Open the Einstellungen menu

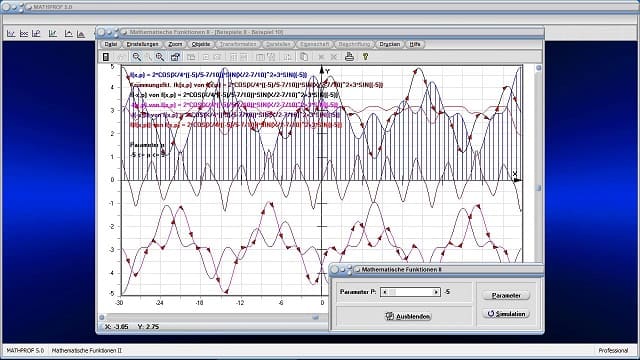(x=142, y=44)
